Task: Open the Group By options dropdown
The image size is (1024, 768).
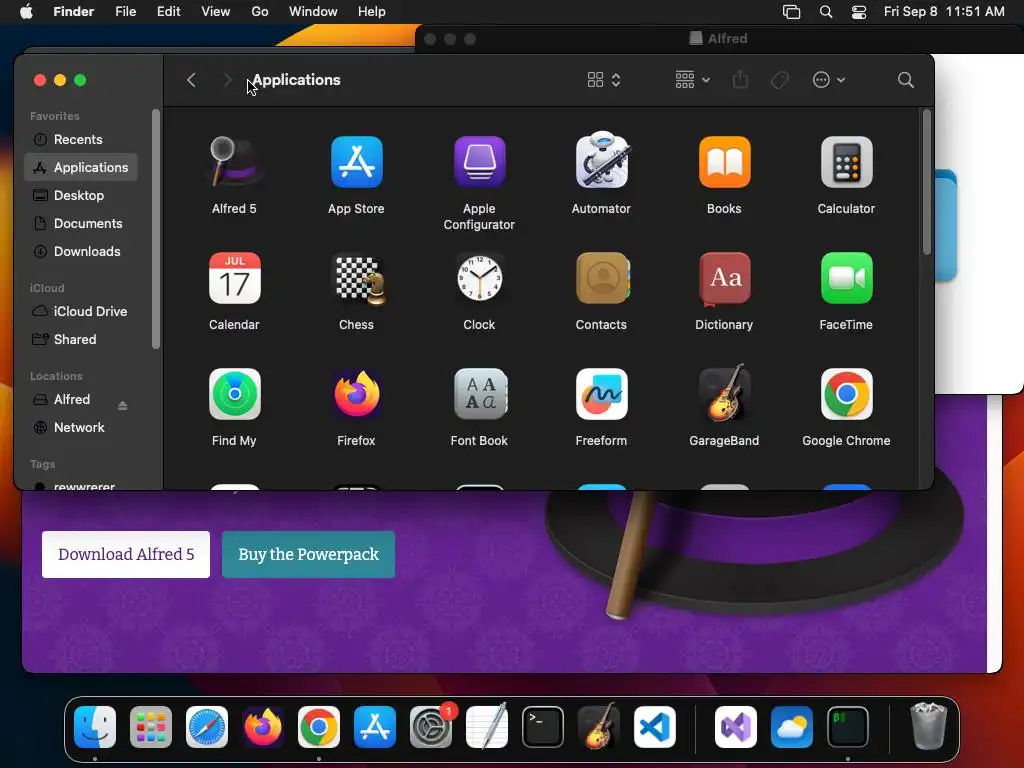Action: pos(692,80)
